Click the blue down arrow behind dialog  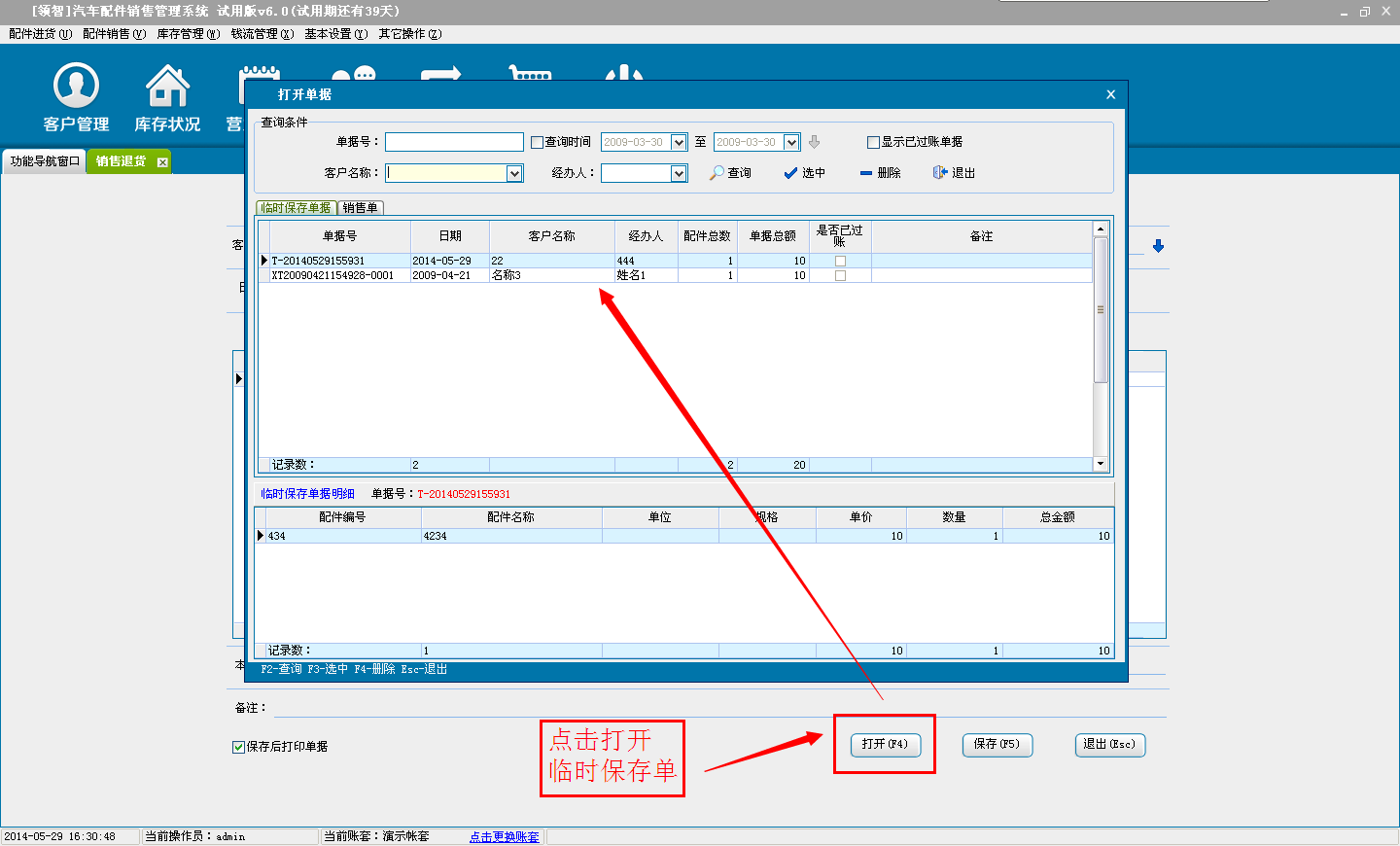[1158, 247]
